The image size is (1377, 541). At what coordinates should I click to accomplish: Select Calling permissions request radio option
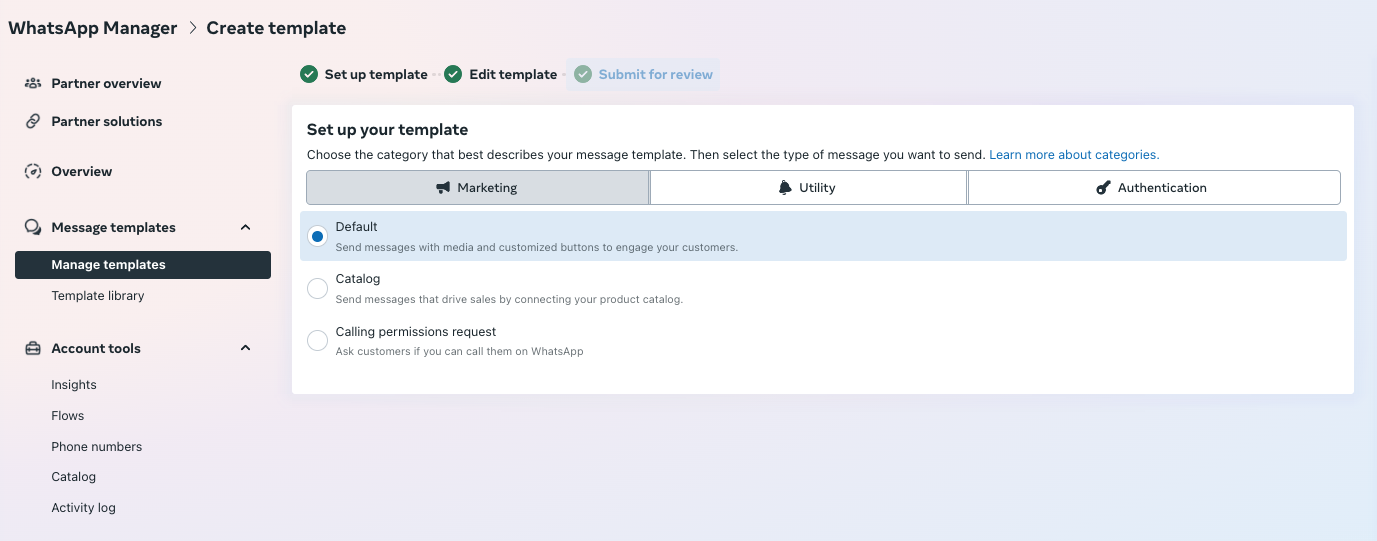(317, 341)
